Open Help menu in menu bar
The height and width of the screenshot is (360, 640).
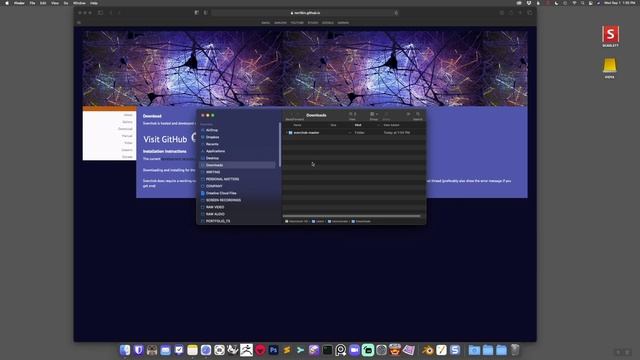coord(94,3)
